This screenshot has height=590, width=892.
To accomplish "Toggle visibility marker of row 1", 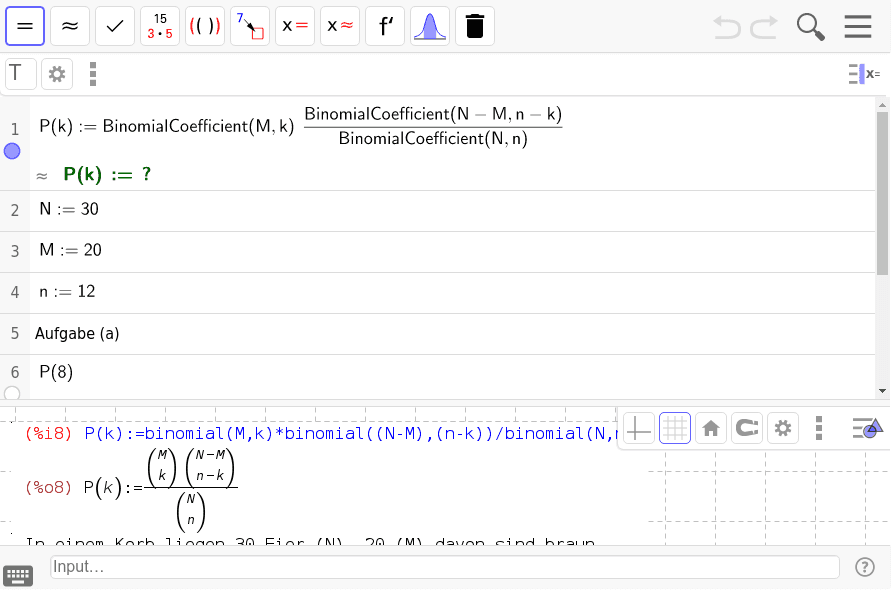I will click(12, 151).
